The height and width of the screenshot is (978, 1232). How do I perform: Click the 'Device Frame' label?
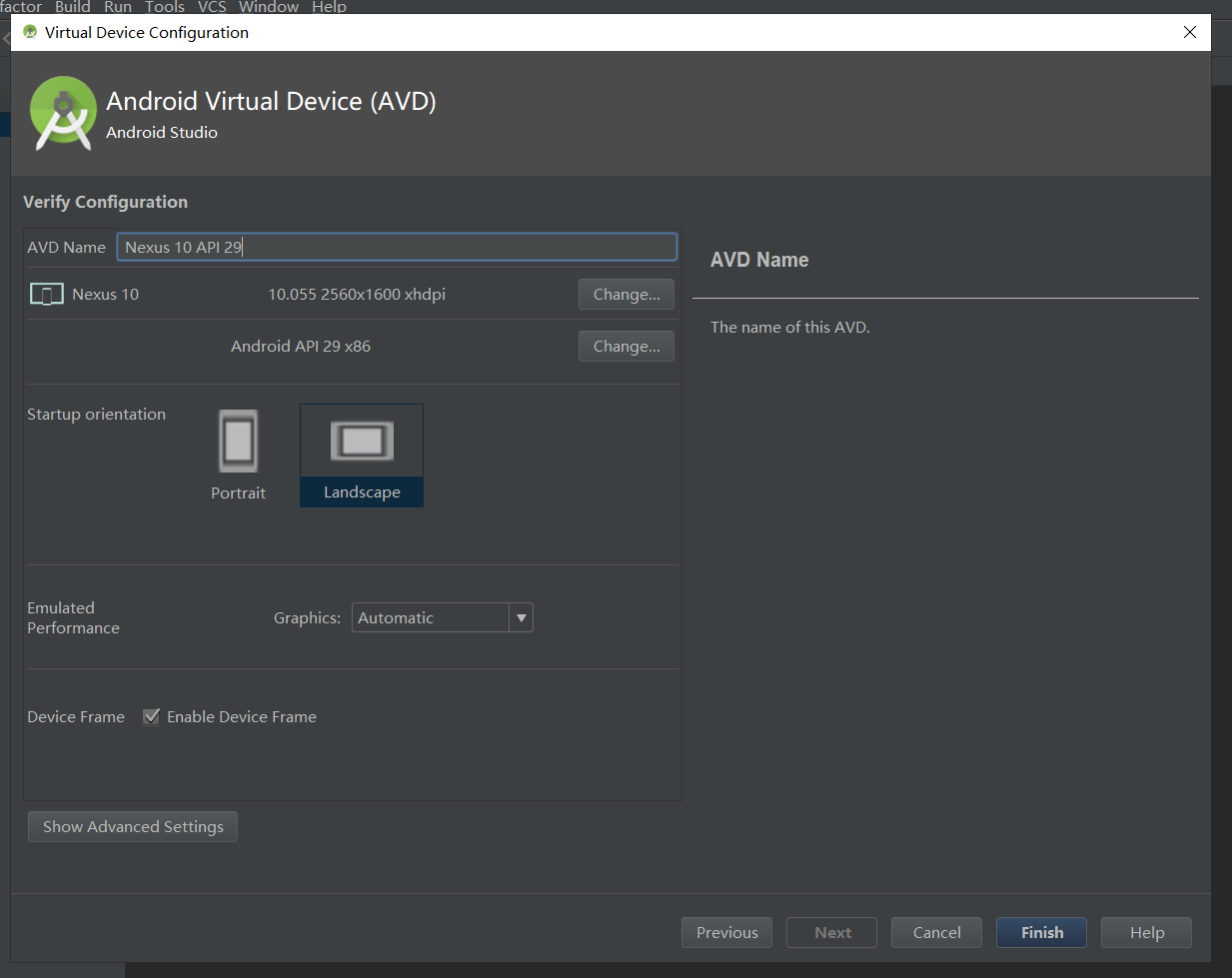tap(76, 717)
